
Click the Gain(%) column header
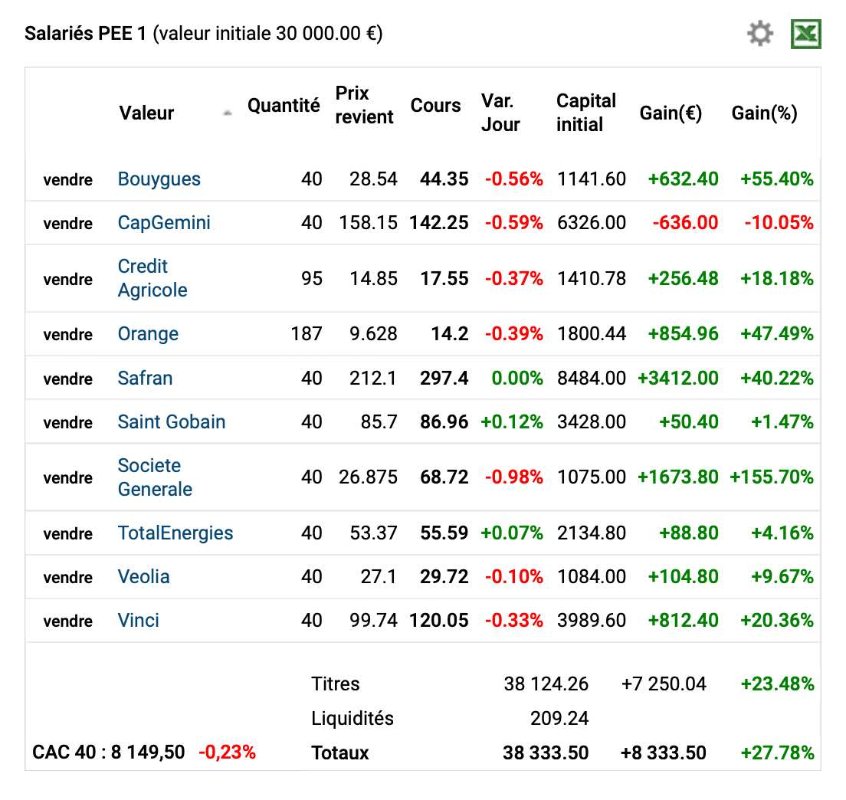764,113
